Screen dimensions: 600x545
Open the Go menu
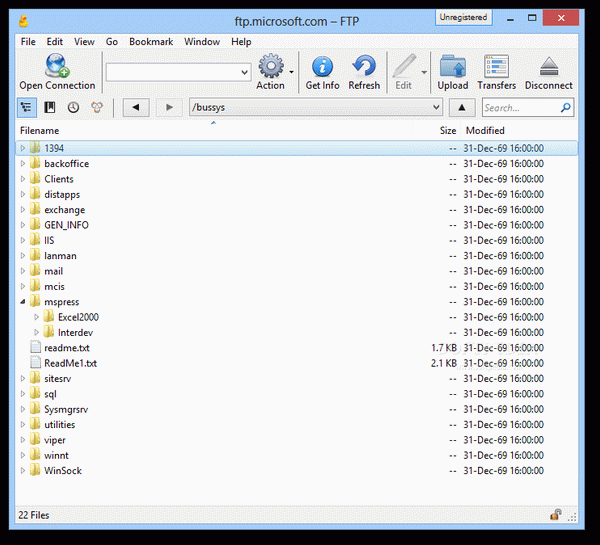pyautogui.click(x=112, y=42)
